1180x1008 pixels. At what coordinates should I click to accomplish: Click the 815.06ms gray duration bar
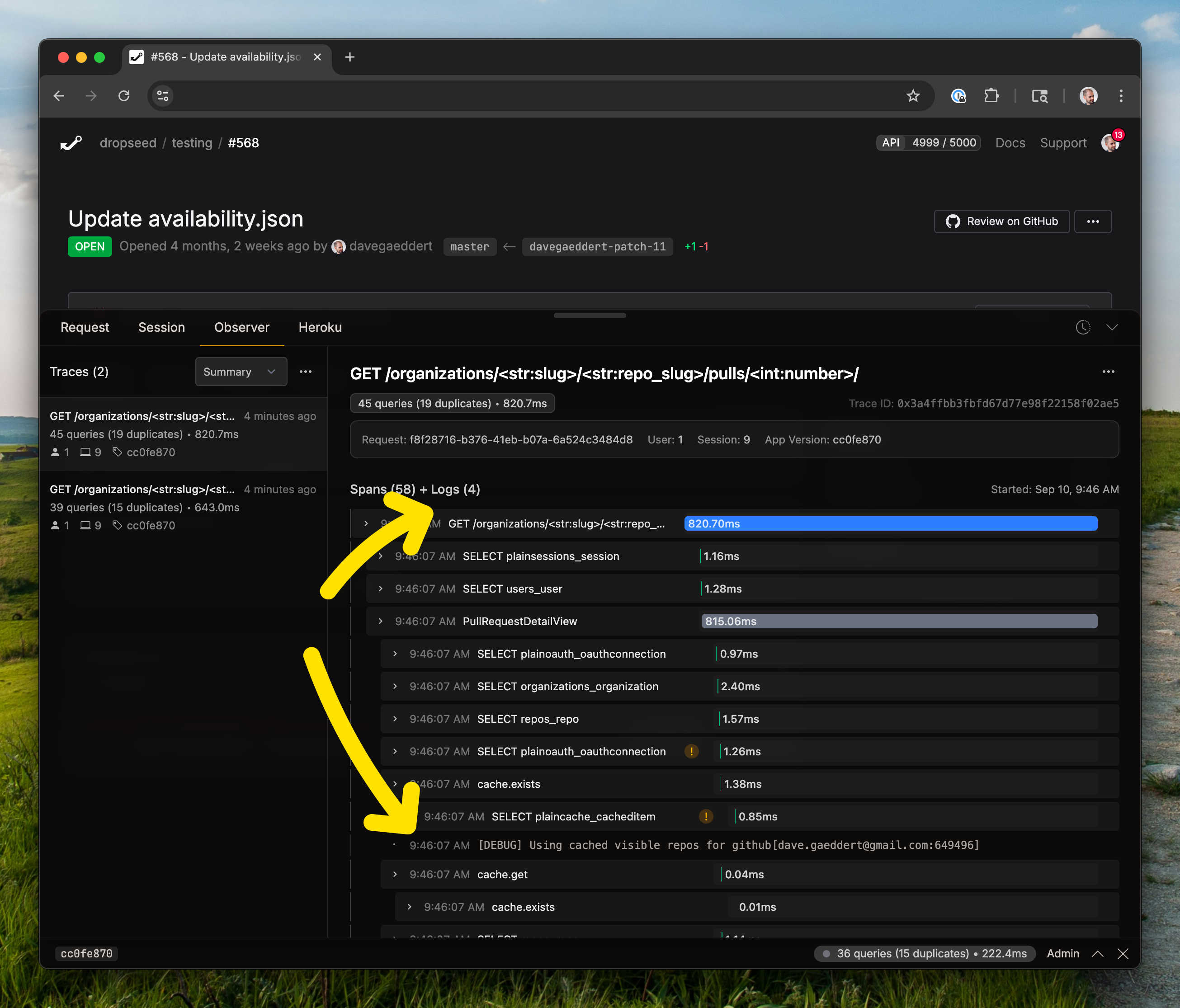click(899, 621)
